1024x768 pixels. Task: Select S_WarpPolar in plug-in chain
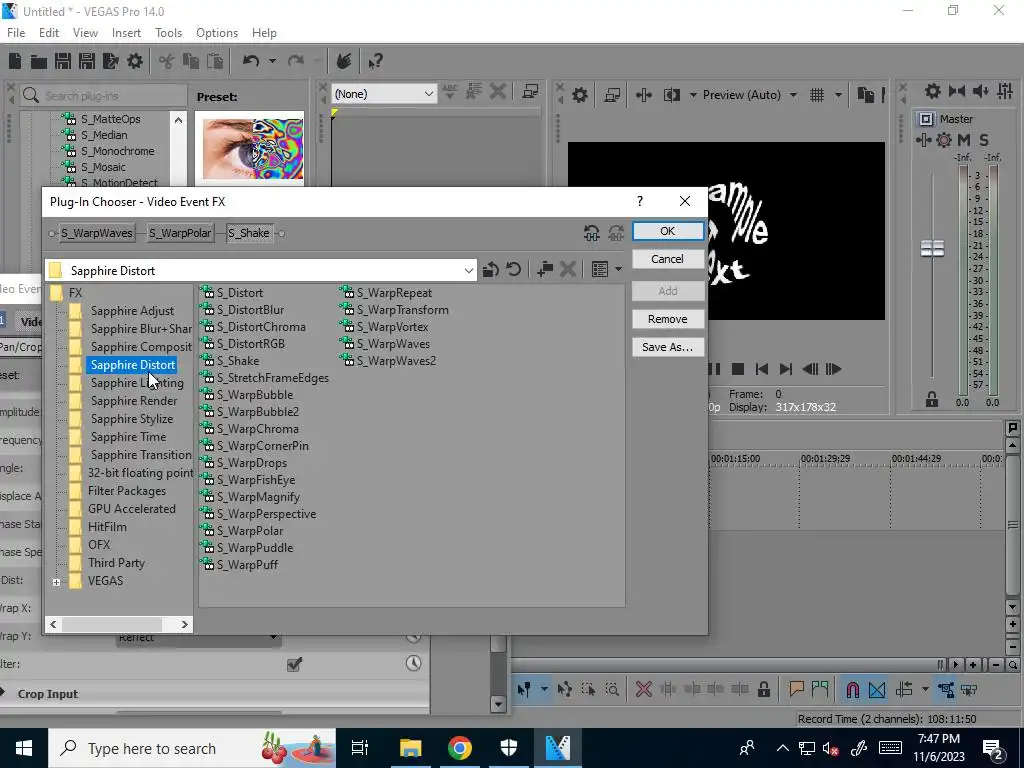click(x=180, y=233)
